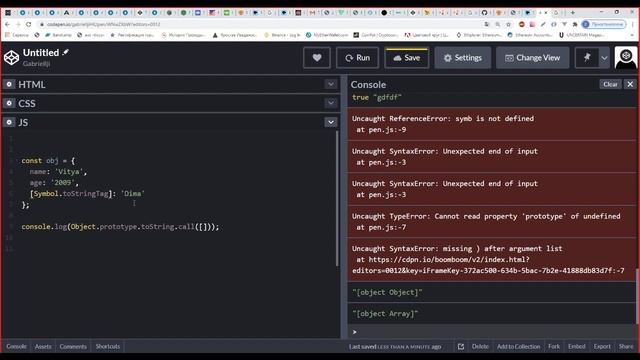
Task: Expand JS editor dropdown chevron
Action: click(x=331, y=122)
